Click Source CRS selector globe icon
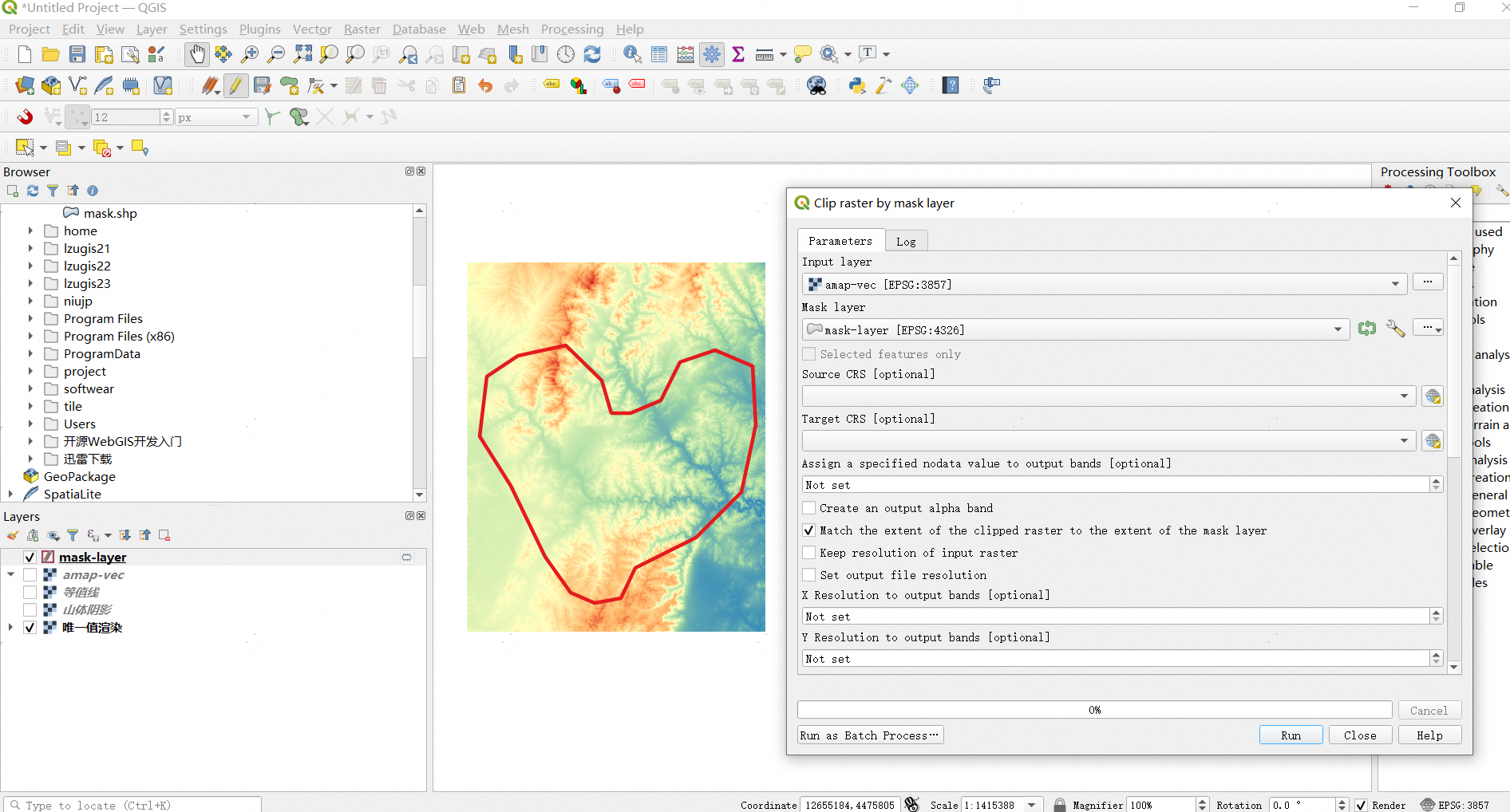This screenshot has height=812, width=1510. (x=1433, y=396)
